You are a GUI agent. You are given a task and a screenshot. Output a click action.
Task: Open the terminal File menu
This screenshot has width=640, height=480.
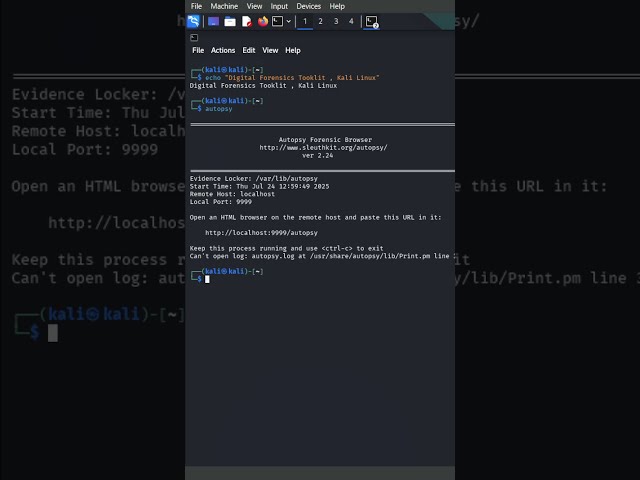(x=198, y=50)
